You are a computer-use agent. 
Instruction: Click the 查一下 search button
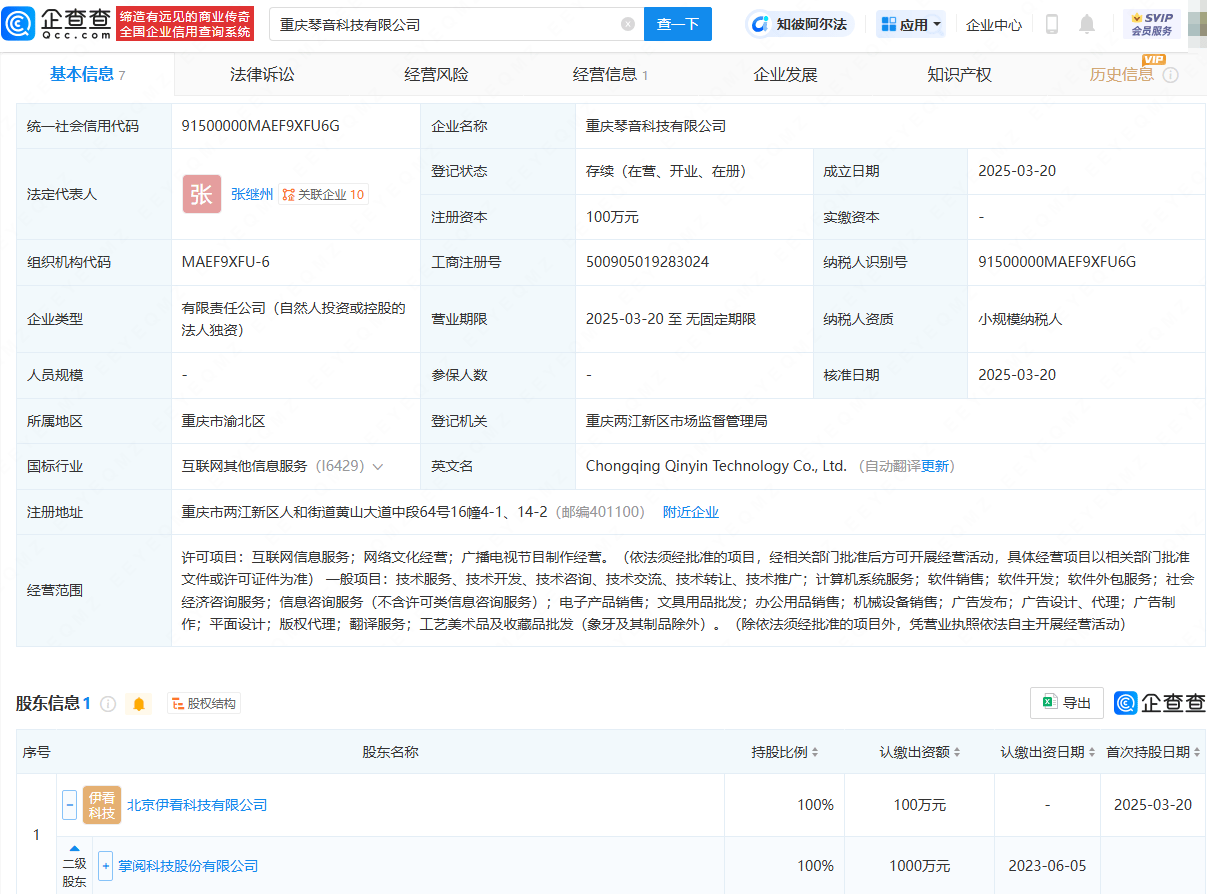click(678, 24)
